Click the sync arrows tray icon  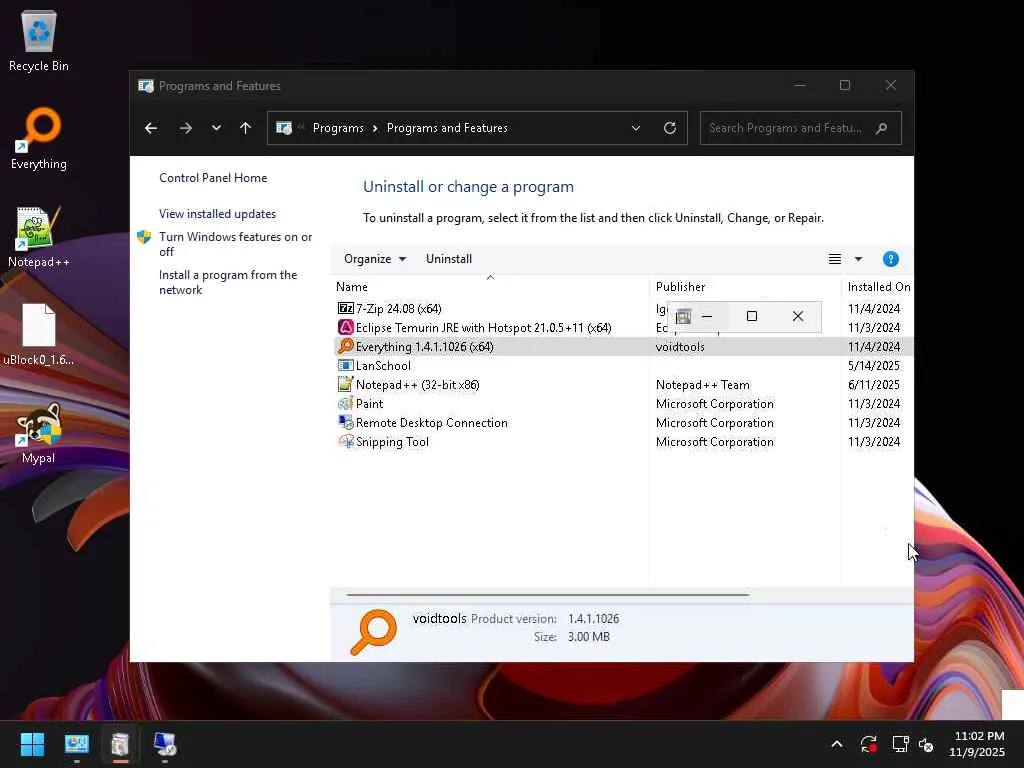(x=869, y=744)
